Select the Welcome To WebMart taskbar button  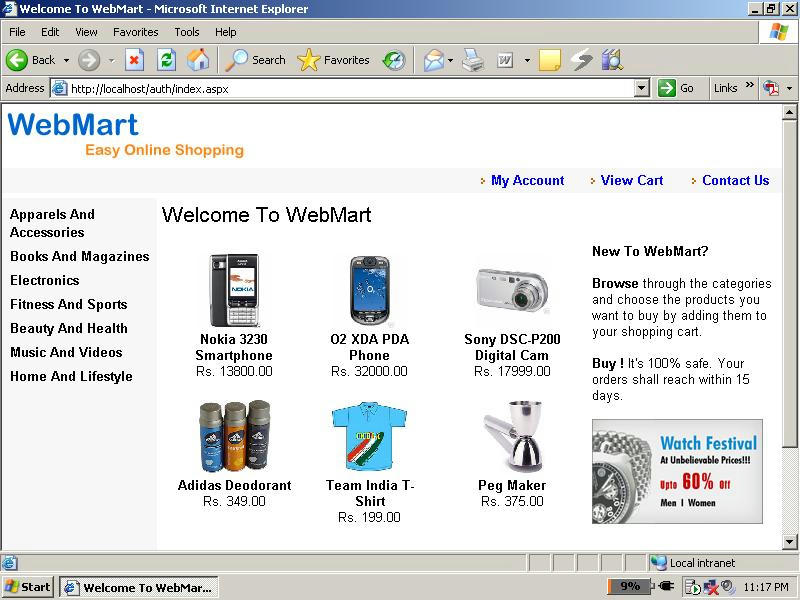click(x=139, y=587)
